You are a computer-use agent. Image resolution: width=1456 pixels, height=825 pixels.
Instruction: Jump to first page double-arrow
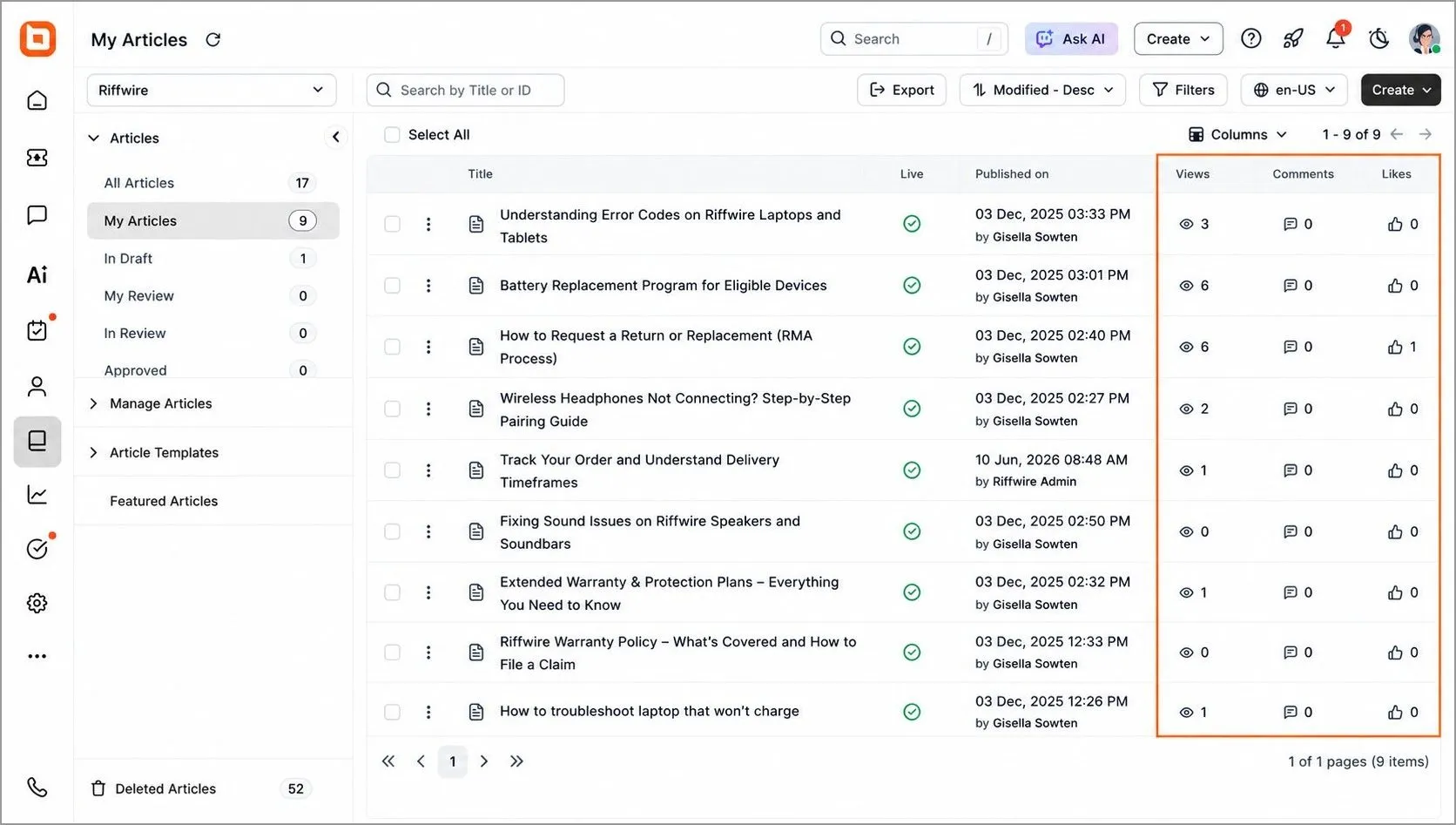coord(388,761)
